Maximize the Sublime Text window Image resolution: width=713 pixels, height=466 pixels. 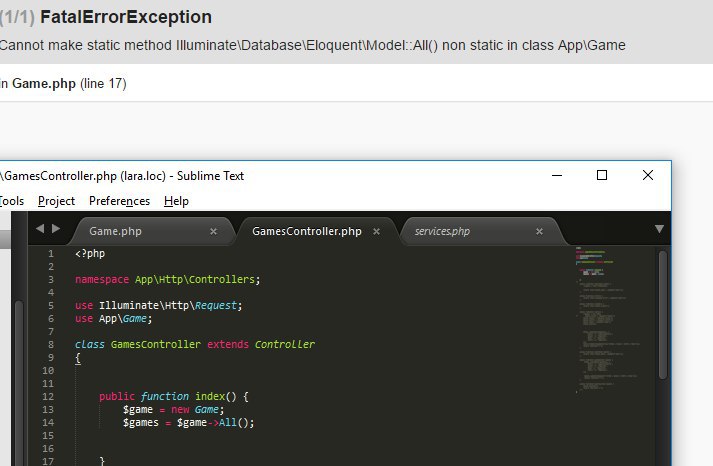point(602,175)
